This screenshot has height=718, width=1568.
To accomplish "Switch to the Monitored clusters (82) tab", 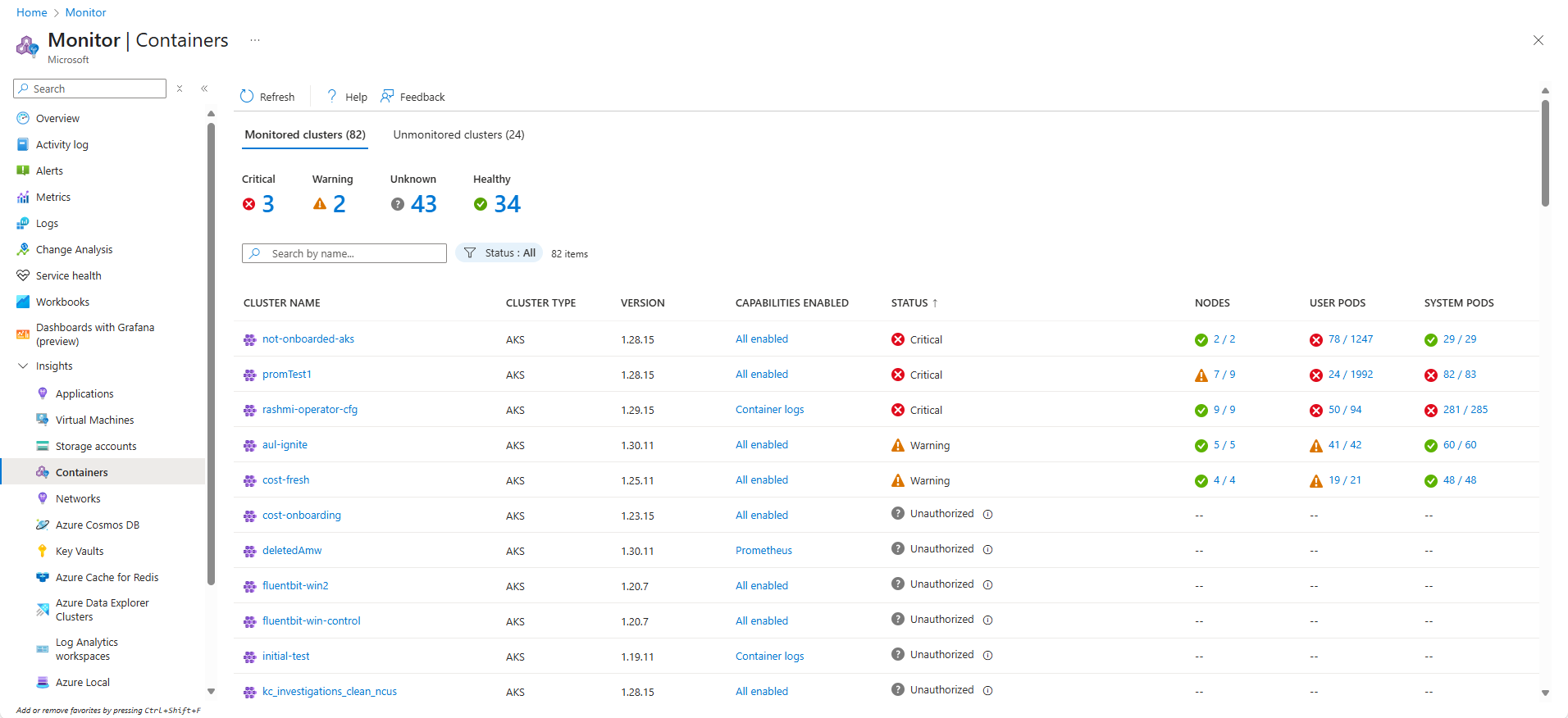I will coord(305,134).
